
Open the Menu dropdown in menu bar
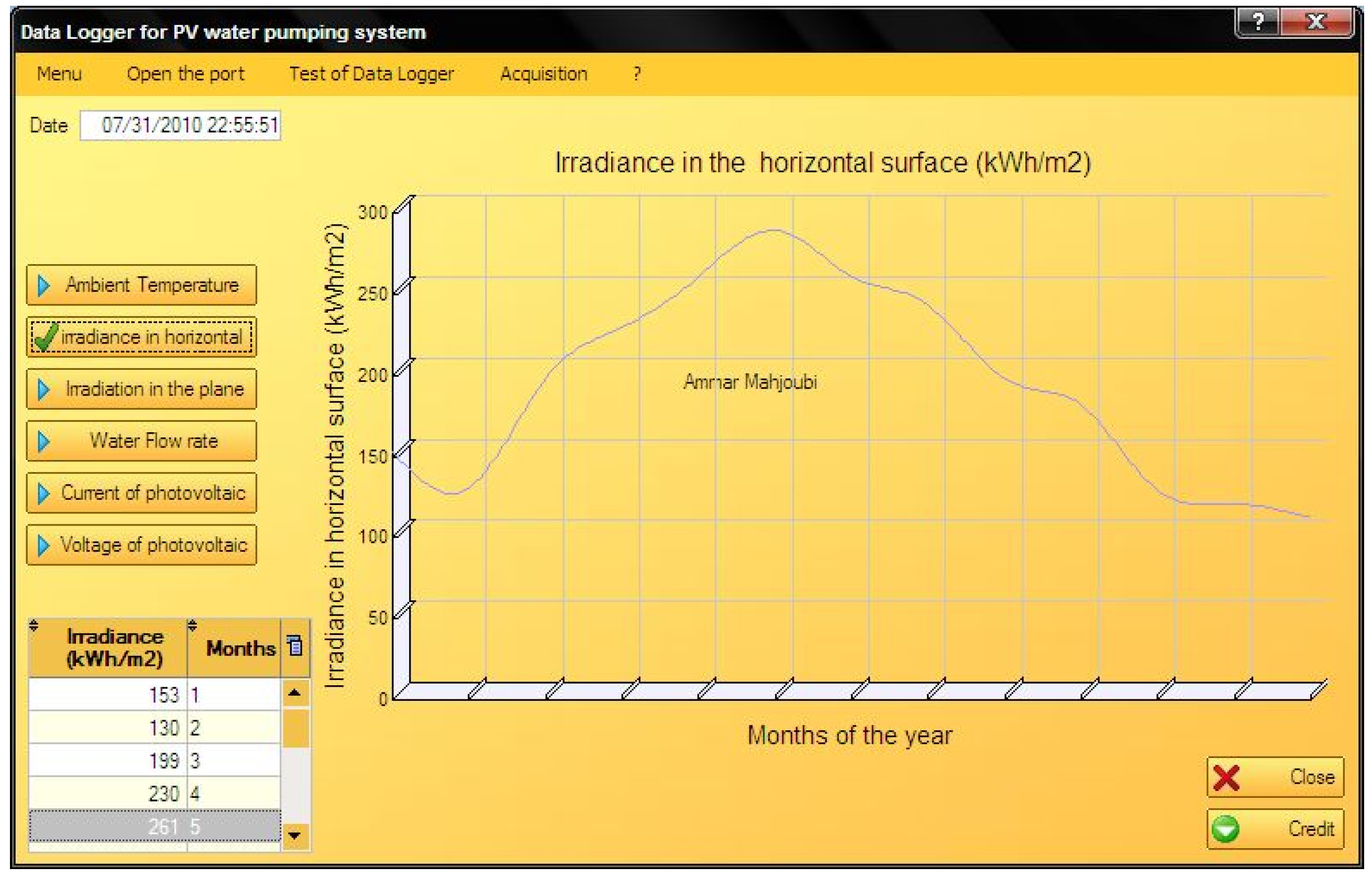pyautogui.click(x=59, y=74)
